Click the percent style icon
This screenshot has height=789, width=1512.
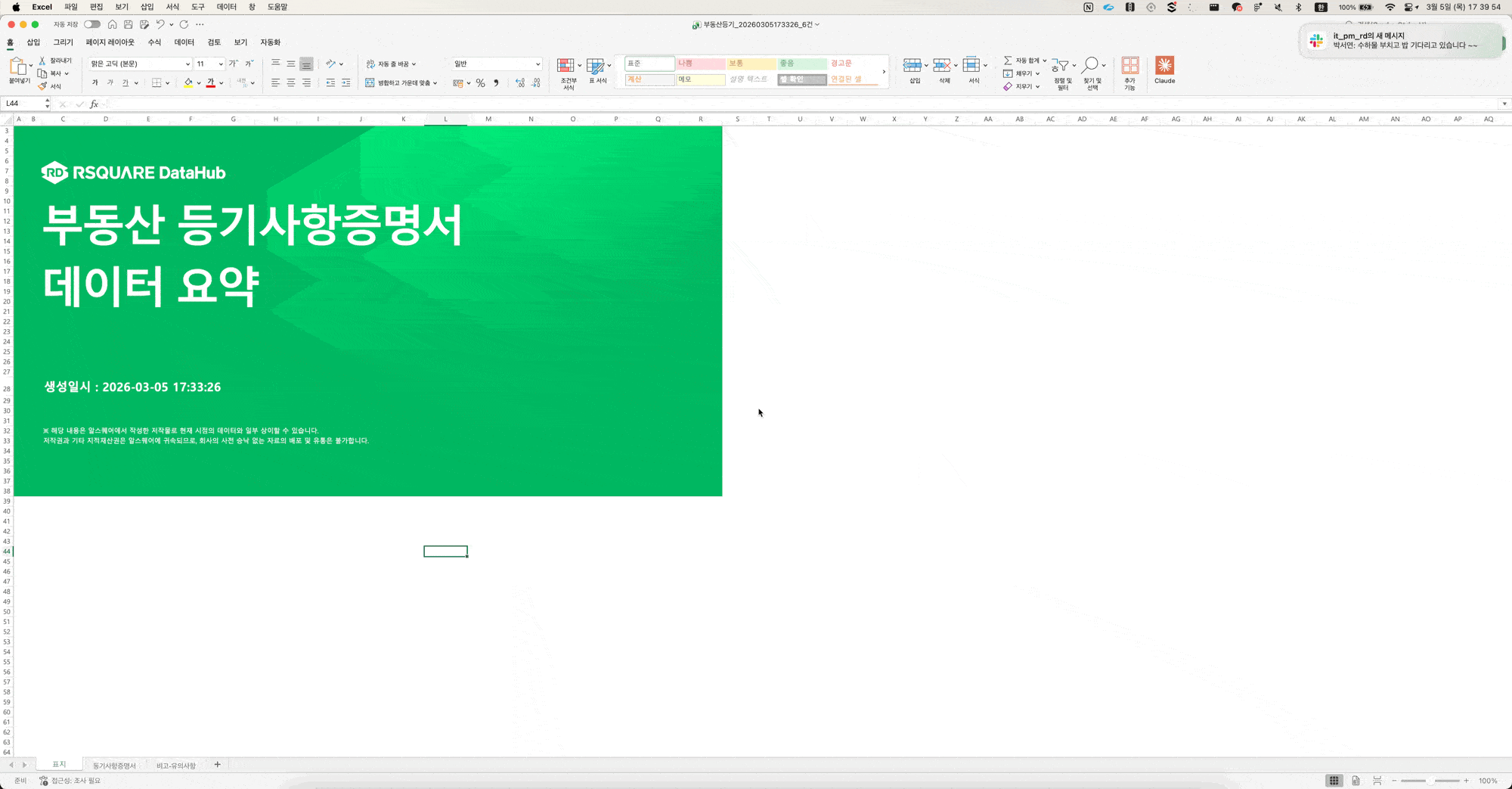tap(480, 83)
